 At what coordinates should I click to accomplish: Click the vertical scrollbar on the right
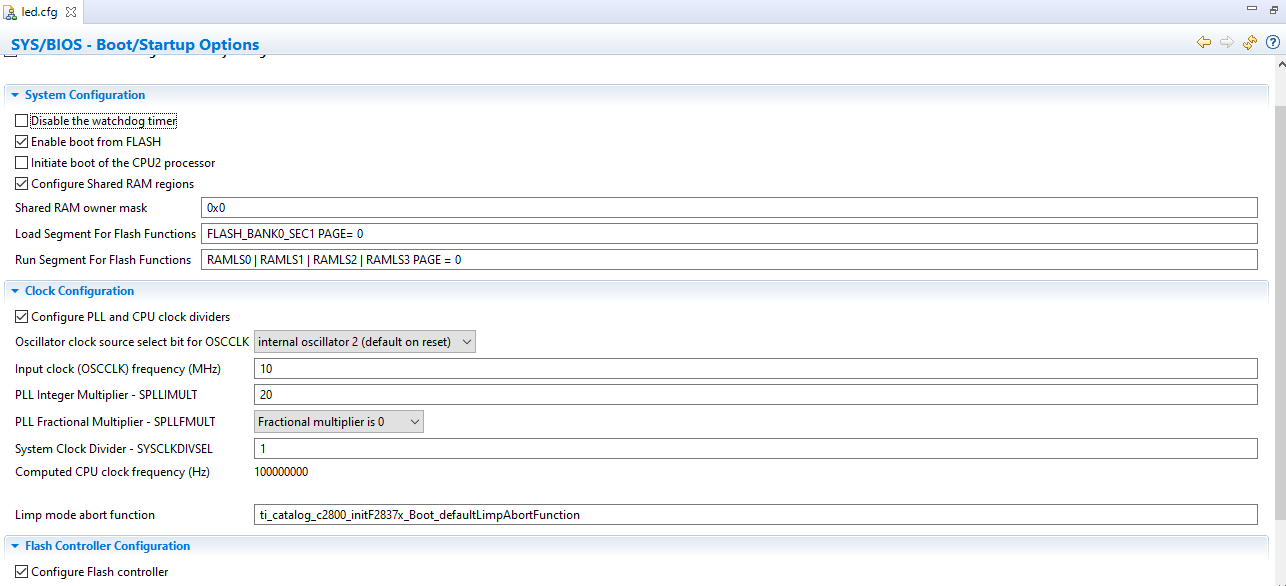[x=1279, y=300]
